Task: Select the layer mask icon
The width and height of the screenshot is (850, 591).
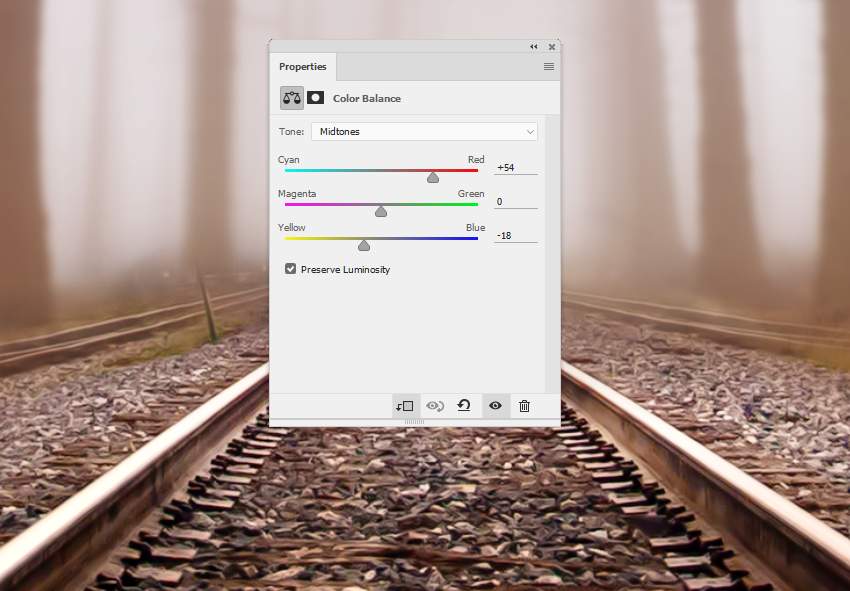Action: pyautogui.click(x=315, y=98)
